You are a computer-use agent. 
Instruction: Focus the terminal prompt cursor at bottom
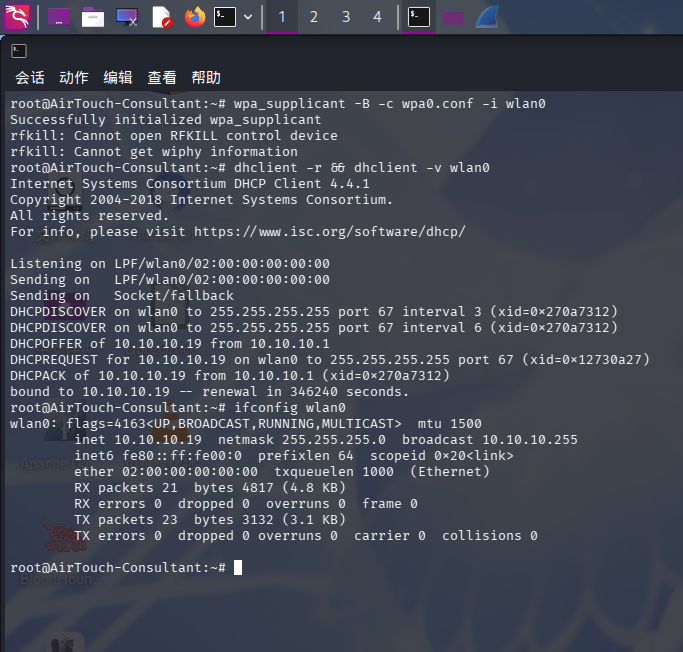tap(238, 568)
